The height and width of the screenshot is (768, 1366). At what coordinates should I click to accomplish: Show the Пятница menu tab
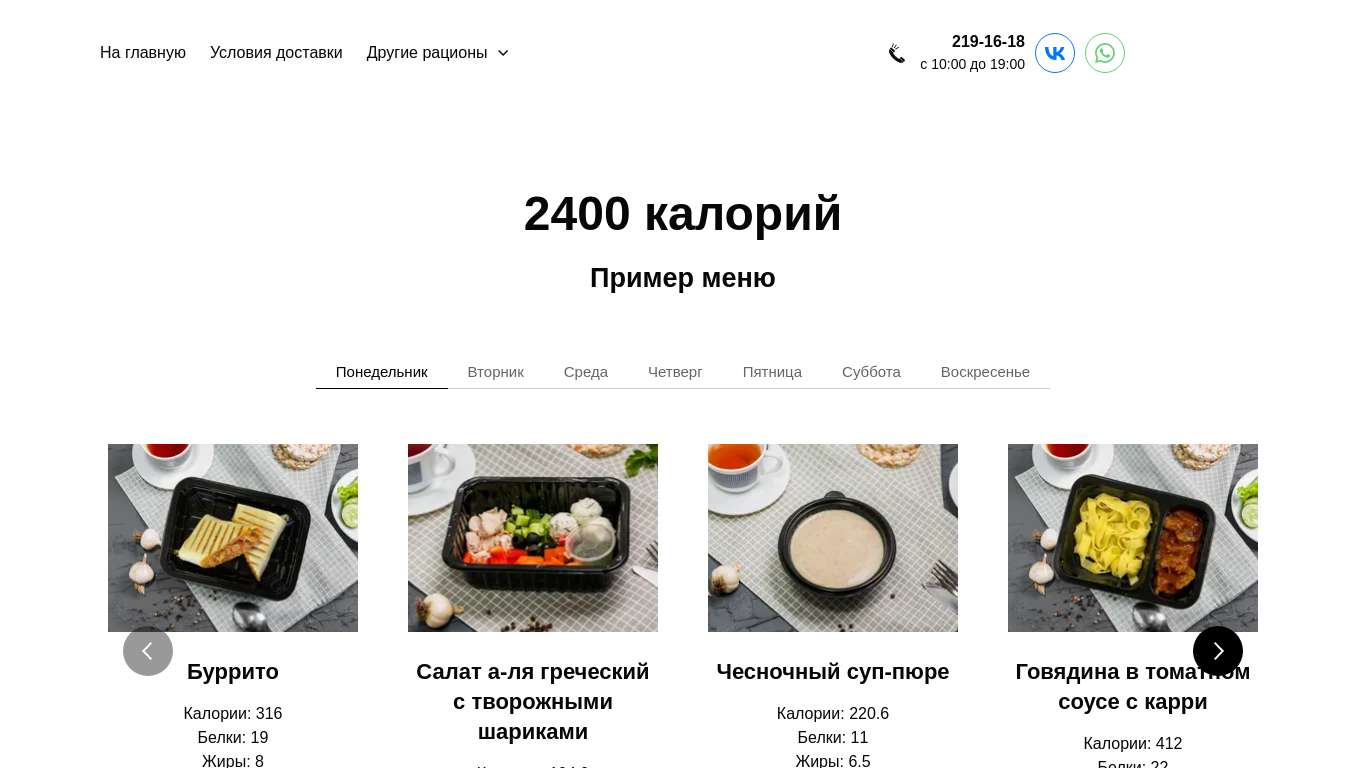pos(772,372)
